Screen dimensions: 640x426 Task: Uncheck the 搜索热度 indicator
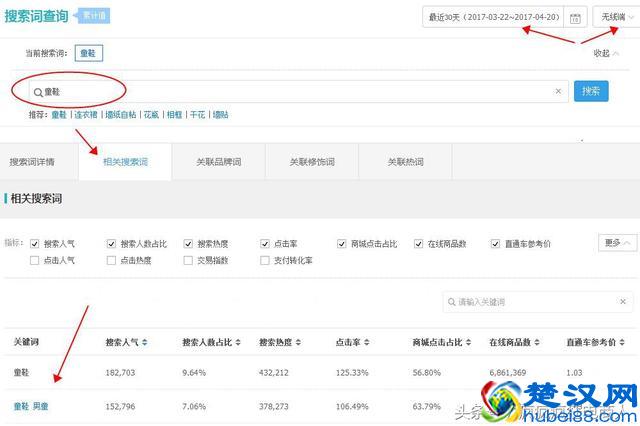(x=188, y=244)
